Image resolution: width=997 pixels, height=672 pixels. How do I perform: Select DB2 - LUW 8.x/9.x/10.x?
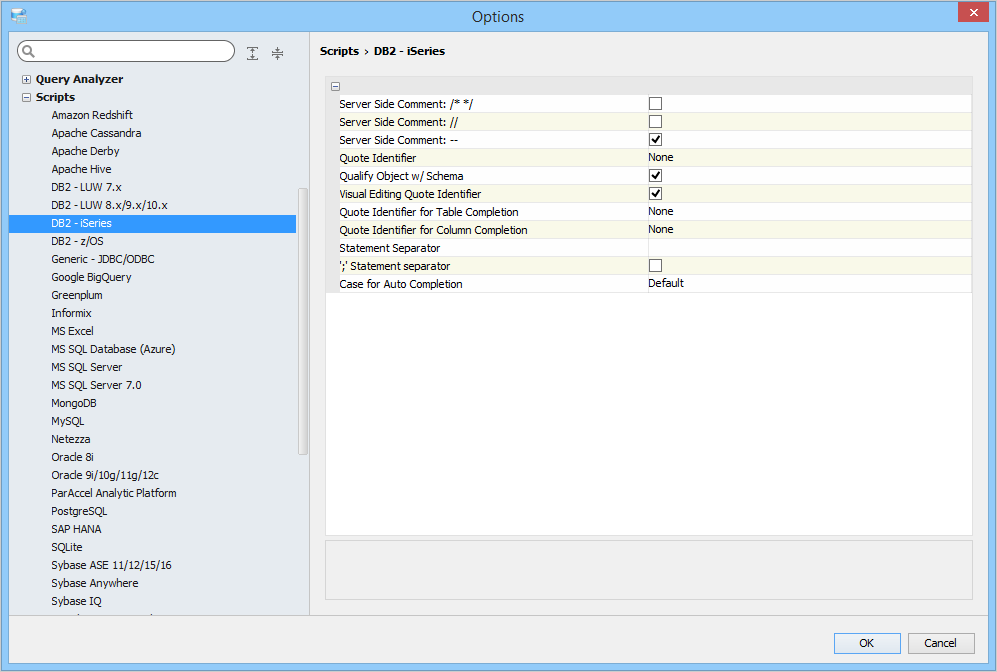[109, 205]
